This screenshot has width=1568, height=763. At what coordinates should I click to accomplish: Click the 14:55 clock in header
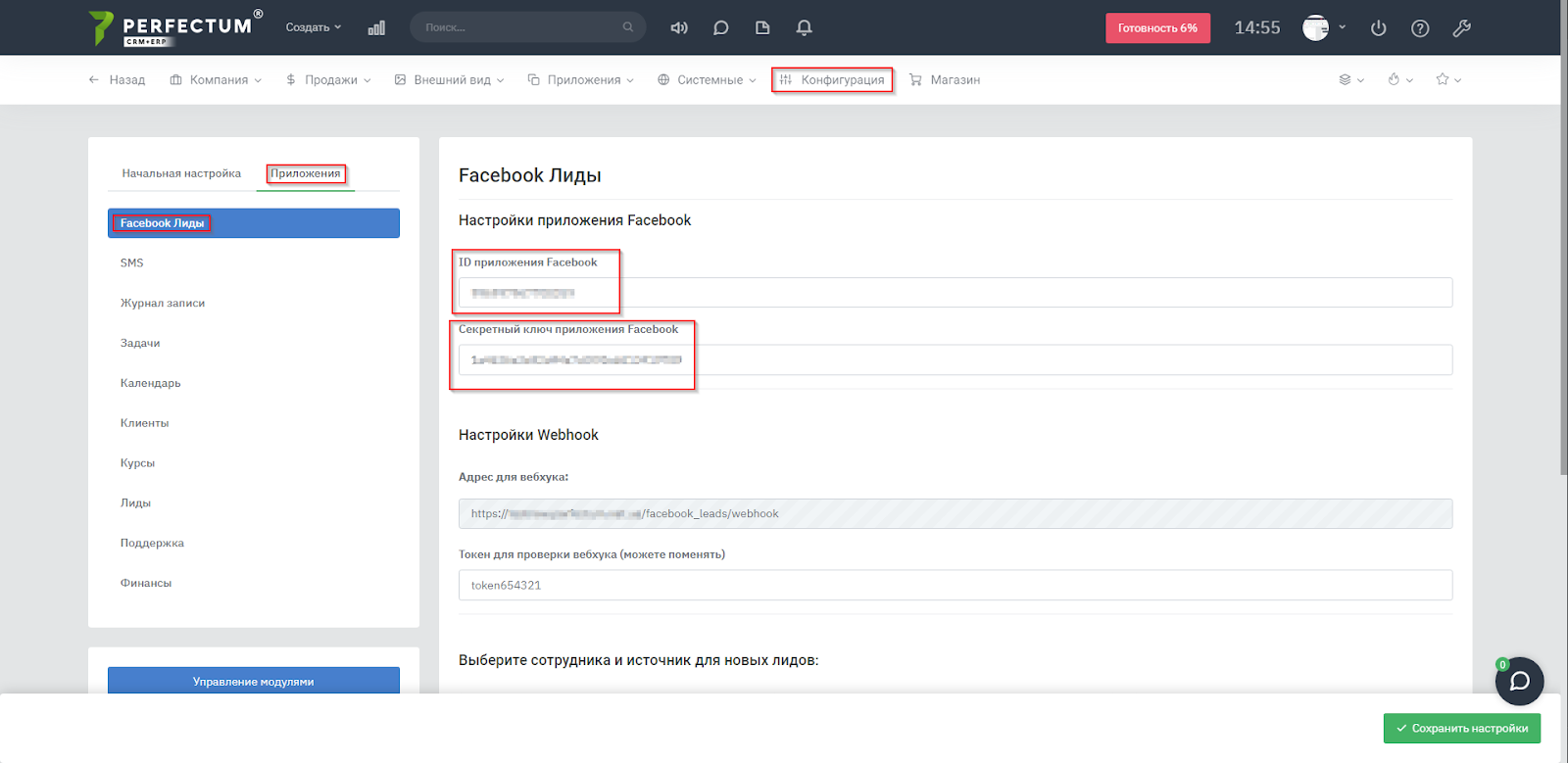click(x=1257, y=27)
